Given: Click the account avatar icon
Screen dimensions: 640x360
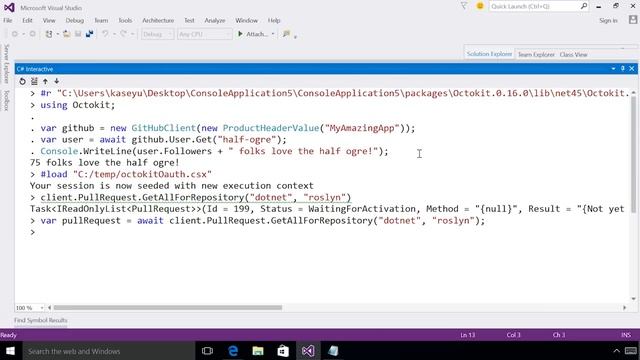Looking at the screenshot, I should [633, 20].
